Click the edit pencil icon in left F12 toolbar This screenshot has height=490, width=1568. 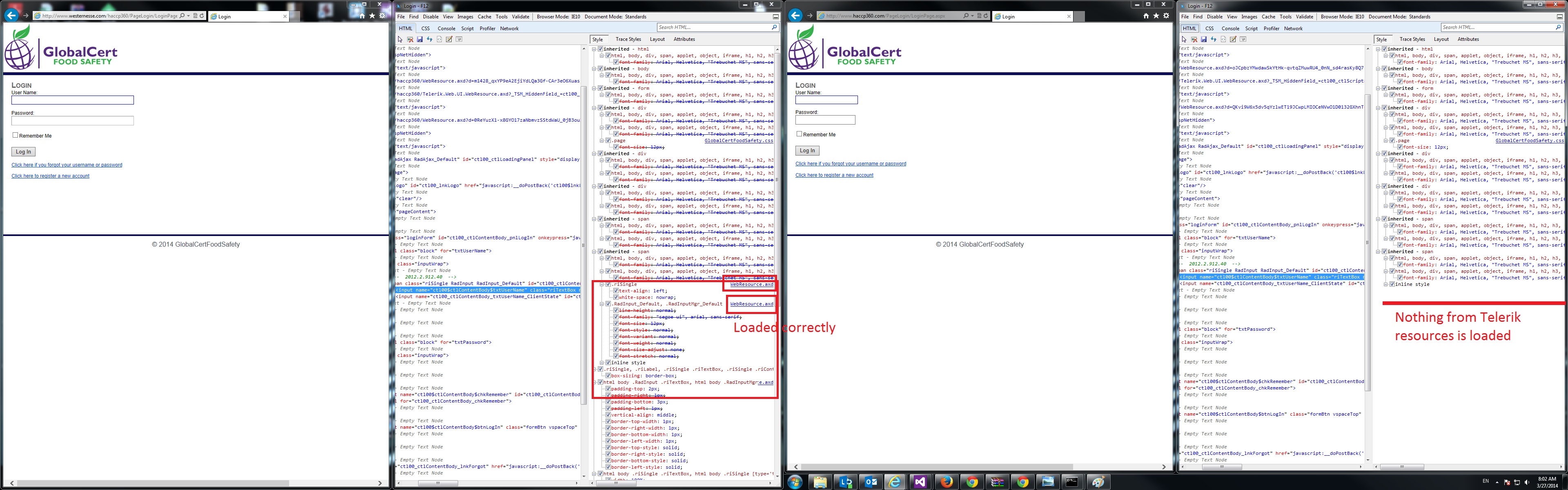449,39
